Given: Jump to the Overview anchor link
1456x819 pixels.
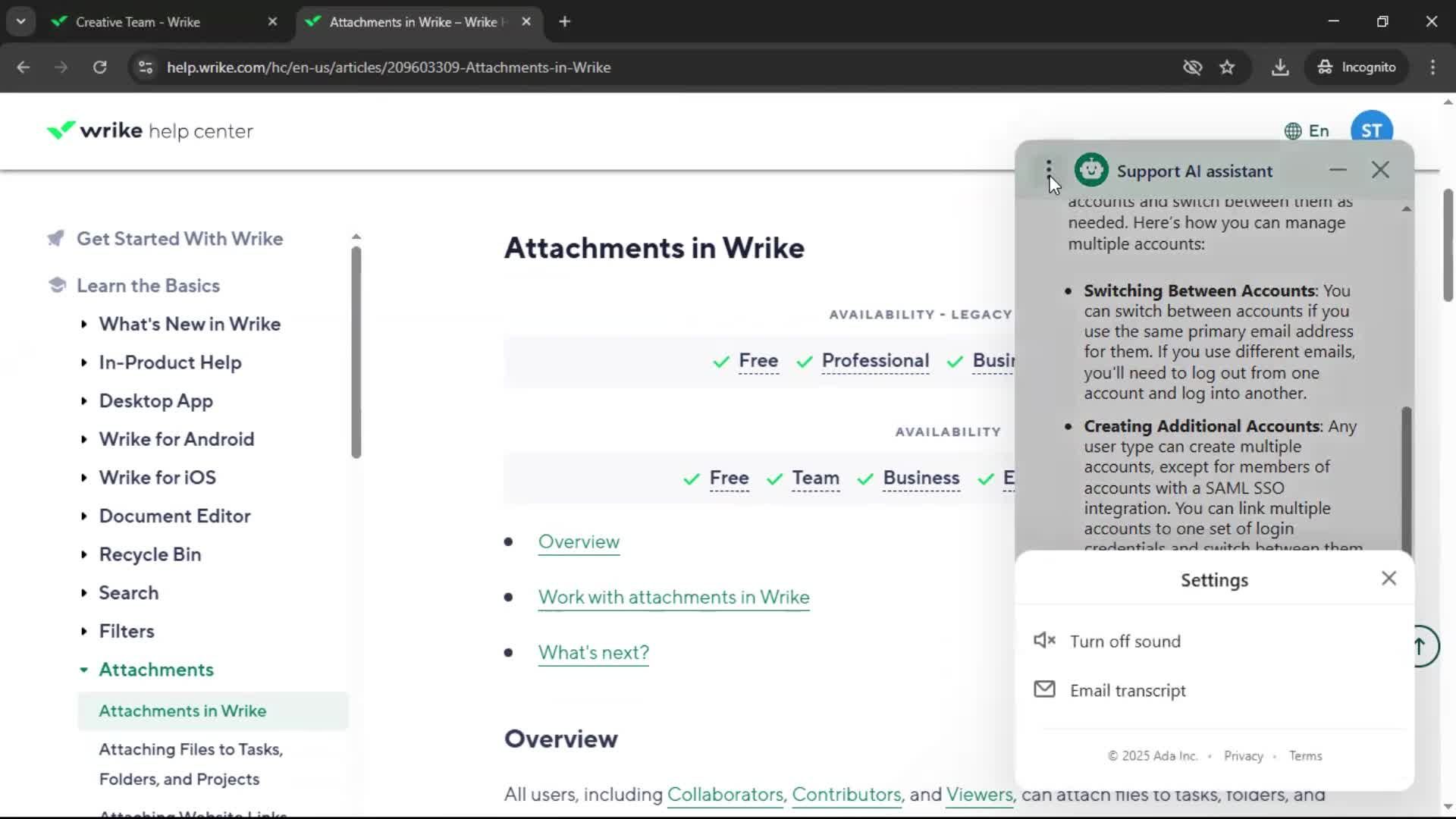Looking at the screenshot, I should point(579,542).
